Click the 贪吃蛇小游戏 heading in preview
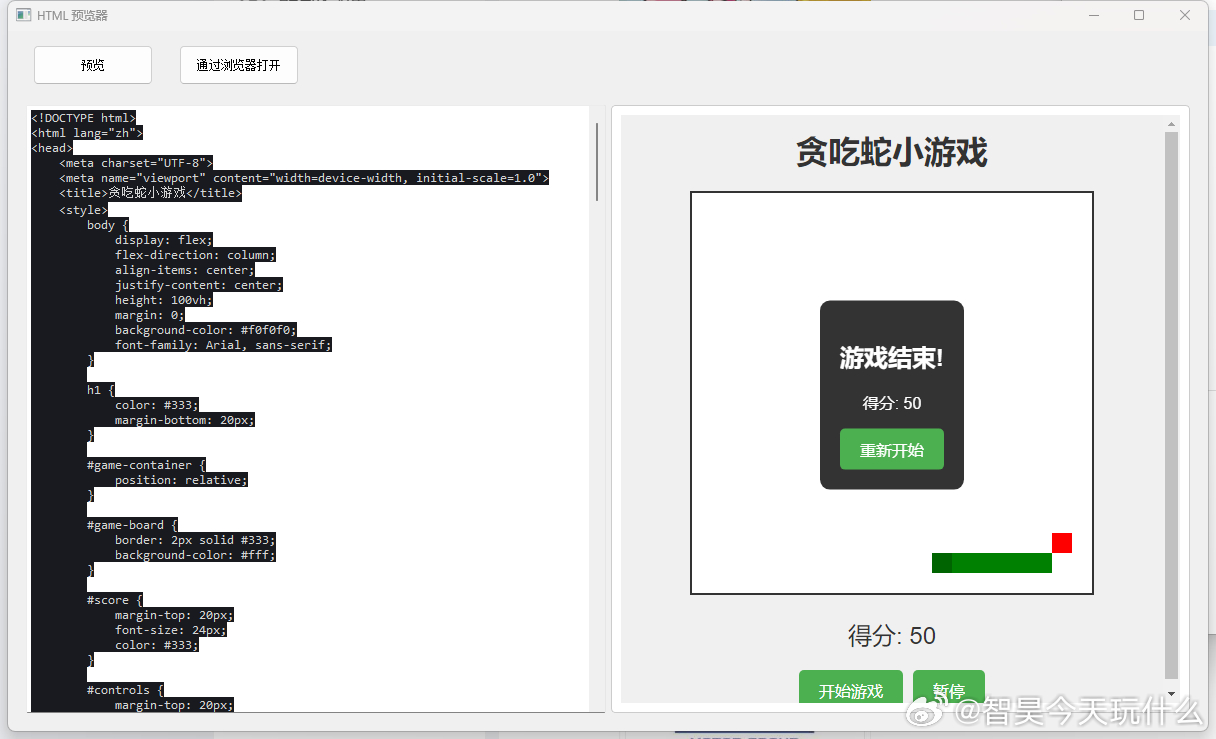 coord(892,153)
